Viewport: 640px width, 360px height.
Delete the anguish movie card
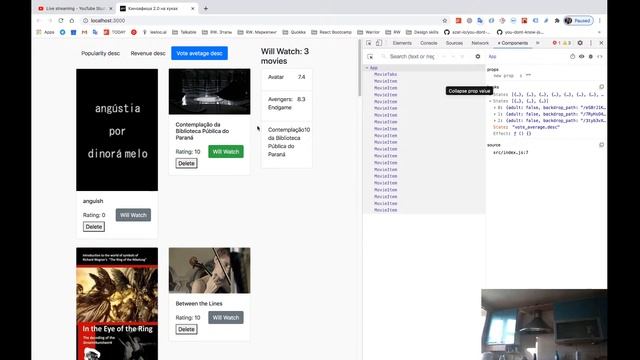click(94, 227)
